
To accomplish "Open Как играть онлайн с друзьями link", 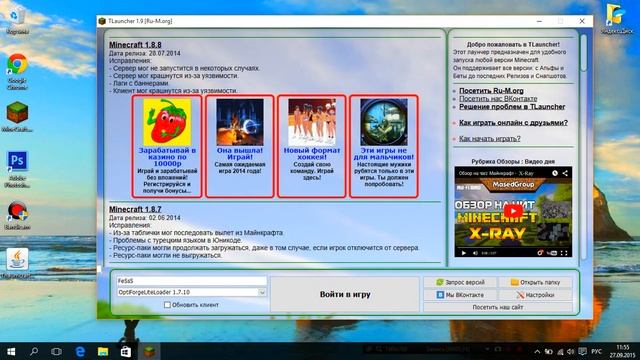I will point(513,122).
